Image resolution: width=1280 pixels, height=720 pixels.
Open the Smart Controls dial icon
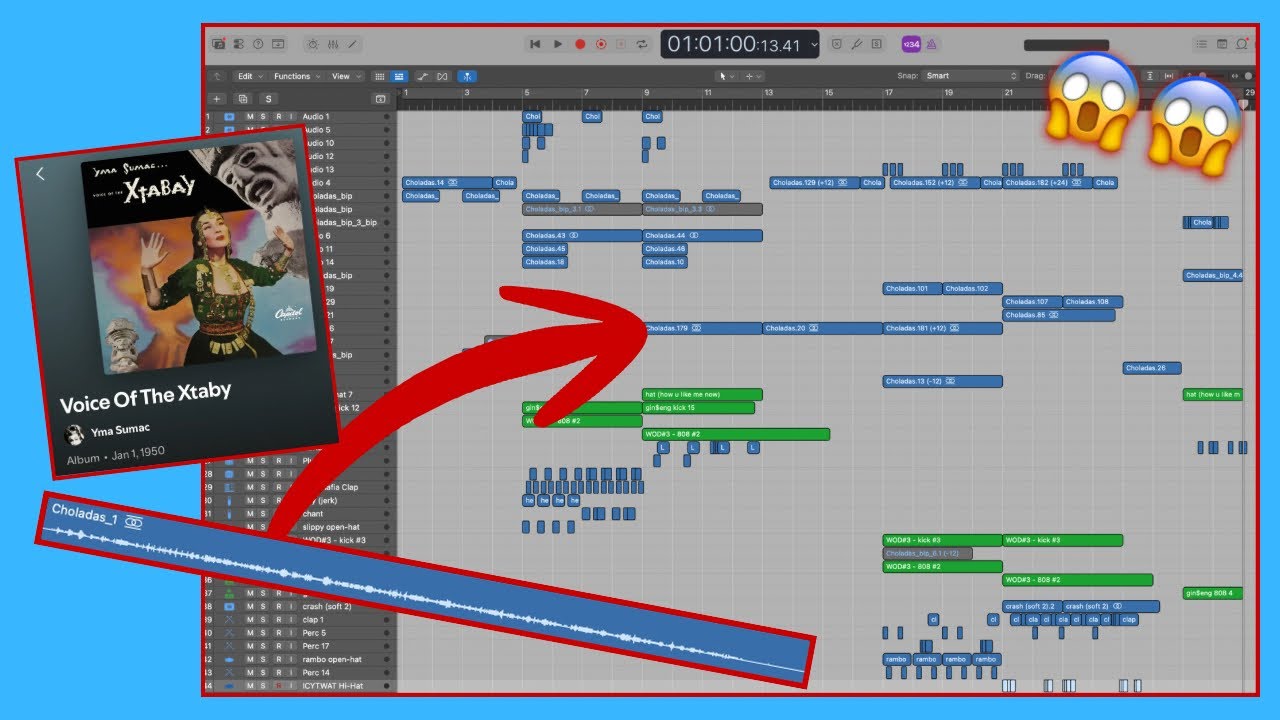(313, 44)
